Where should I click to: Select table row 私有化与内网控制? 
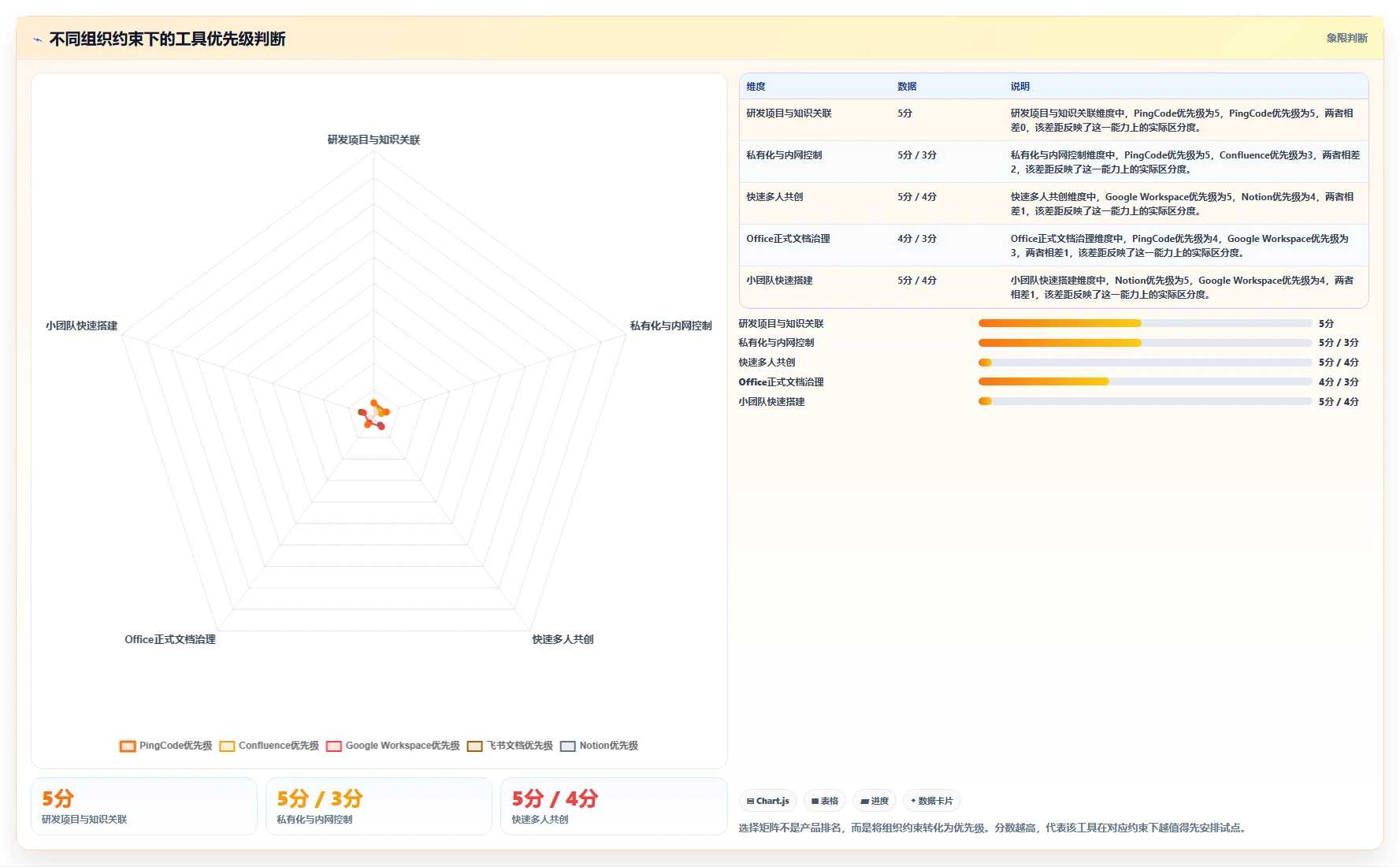1053,162
